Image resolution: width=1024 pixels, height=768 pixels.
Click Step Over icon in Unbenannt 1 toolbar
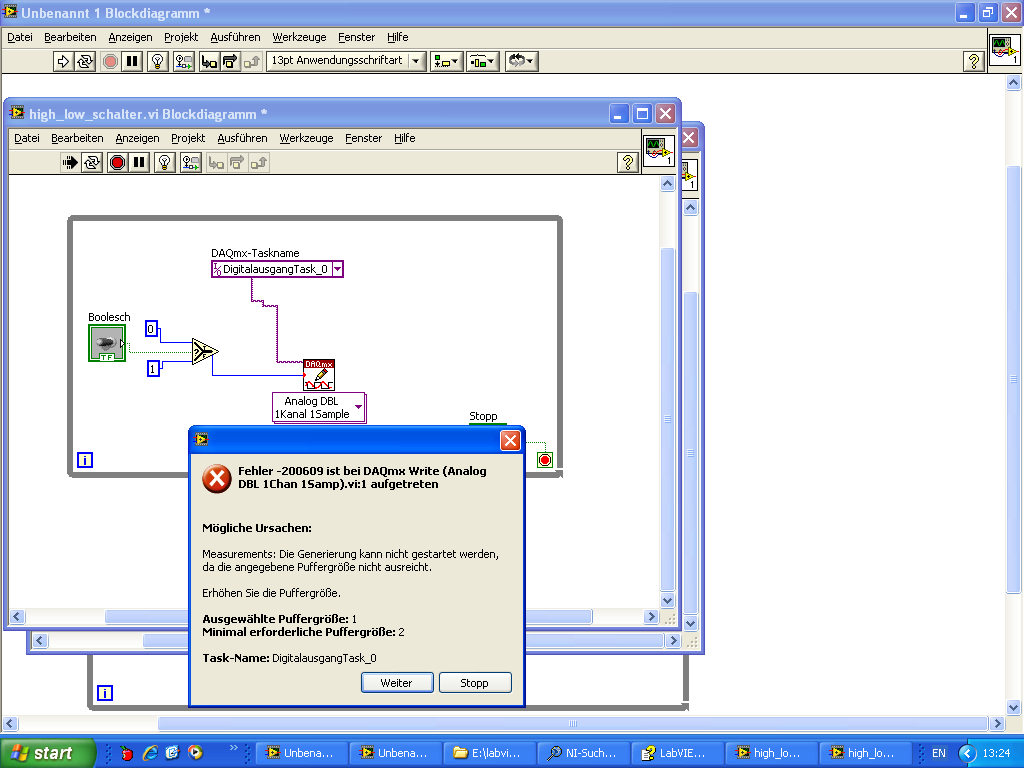230,61
